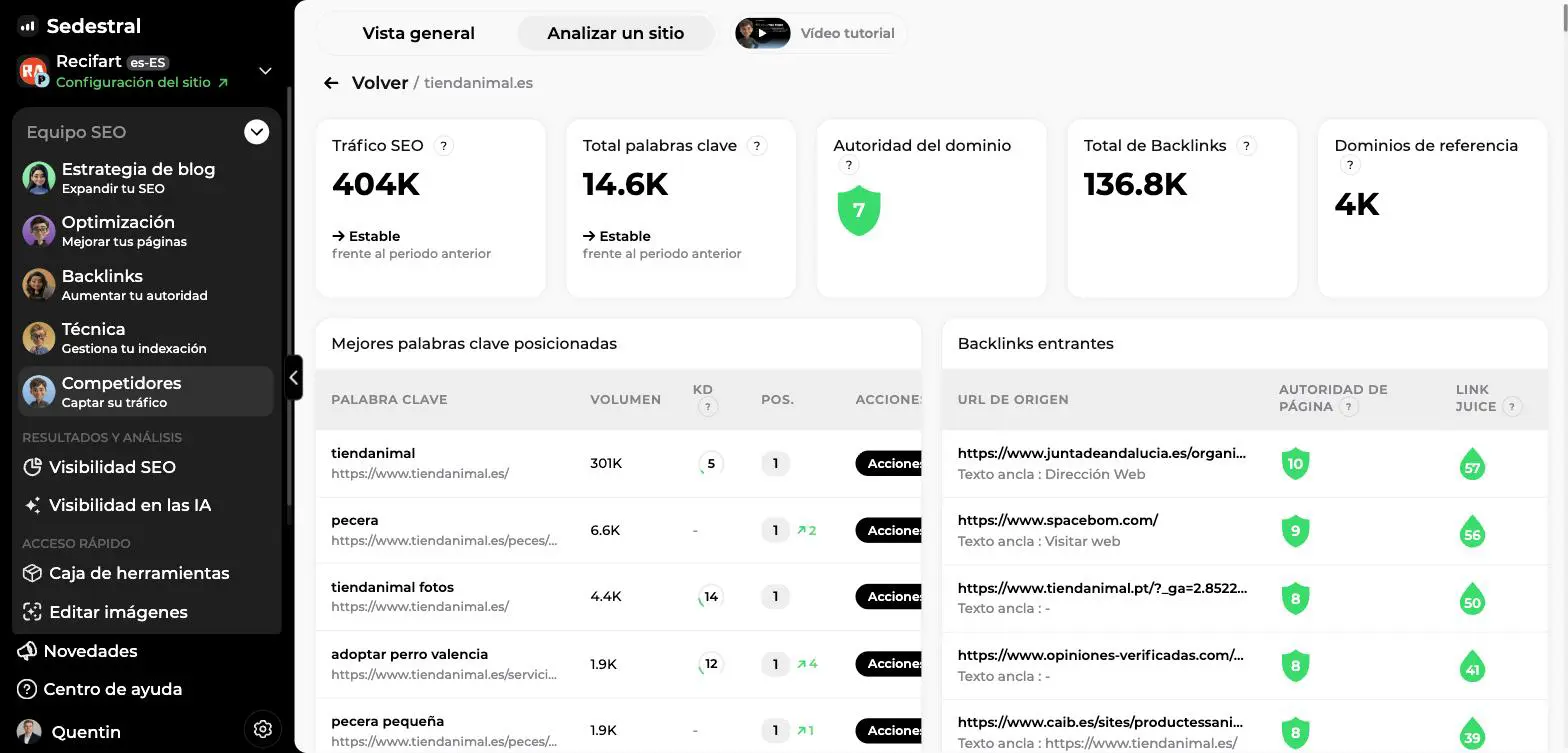
Task: Open Visibilidad SEO
Action: 112,467
